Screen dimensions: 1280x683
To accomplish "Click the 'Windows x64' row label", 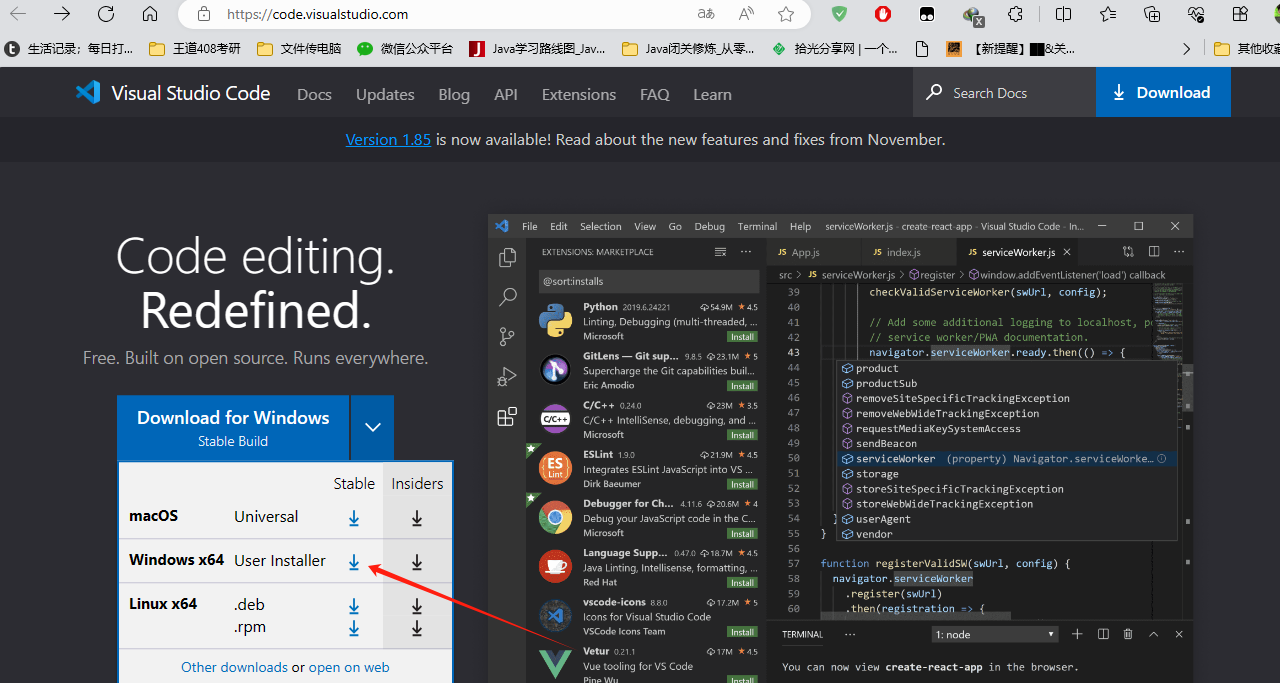I will point(176,560).
